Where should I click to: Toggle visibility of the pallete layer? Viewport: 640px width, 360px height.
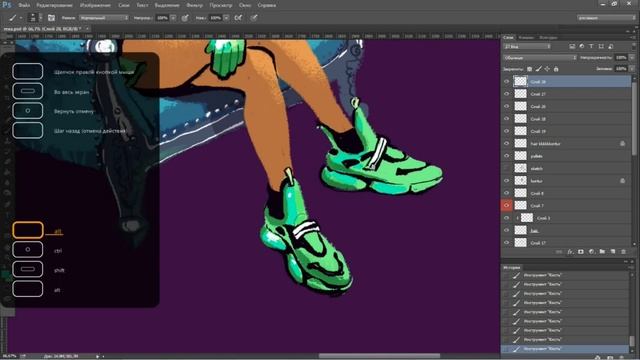point(507,156)
